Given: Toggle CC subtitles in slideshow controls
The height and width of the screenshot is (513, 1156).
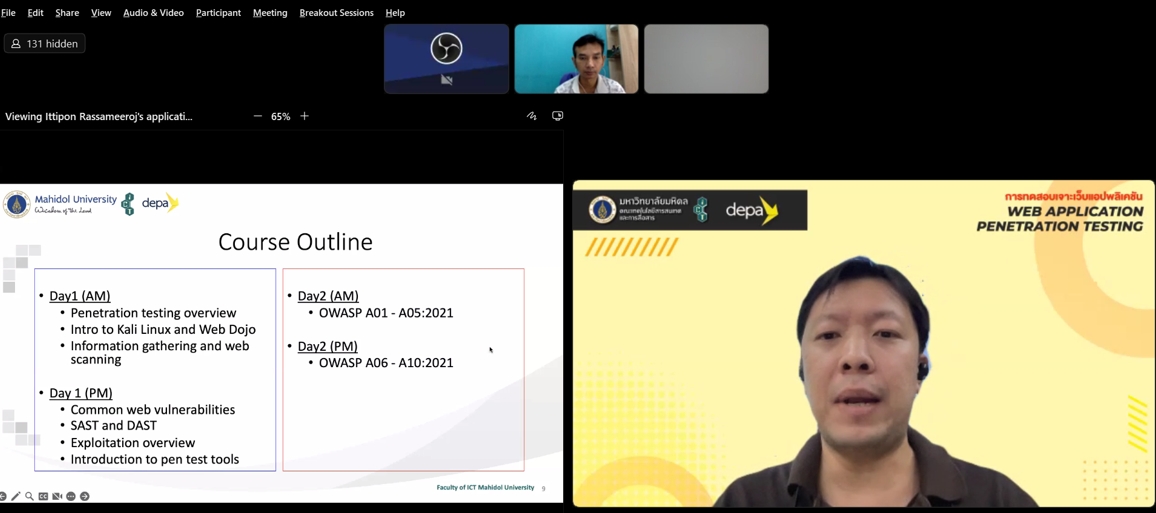Looking at the screenshot, I should [43, 496].
